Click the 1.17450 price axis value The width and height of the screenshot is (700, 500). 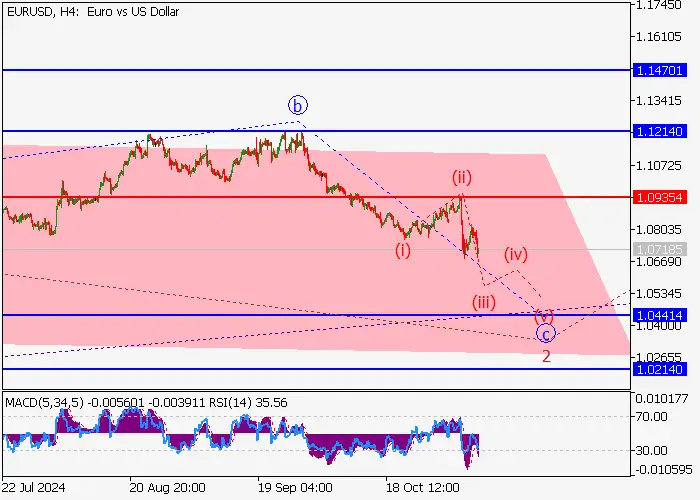point(659,5)
